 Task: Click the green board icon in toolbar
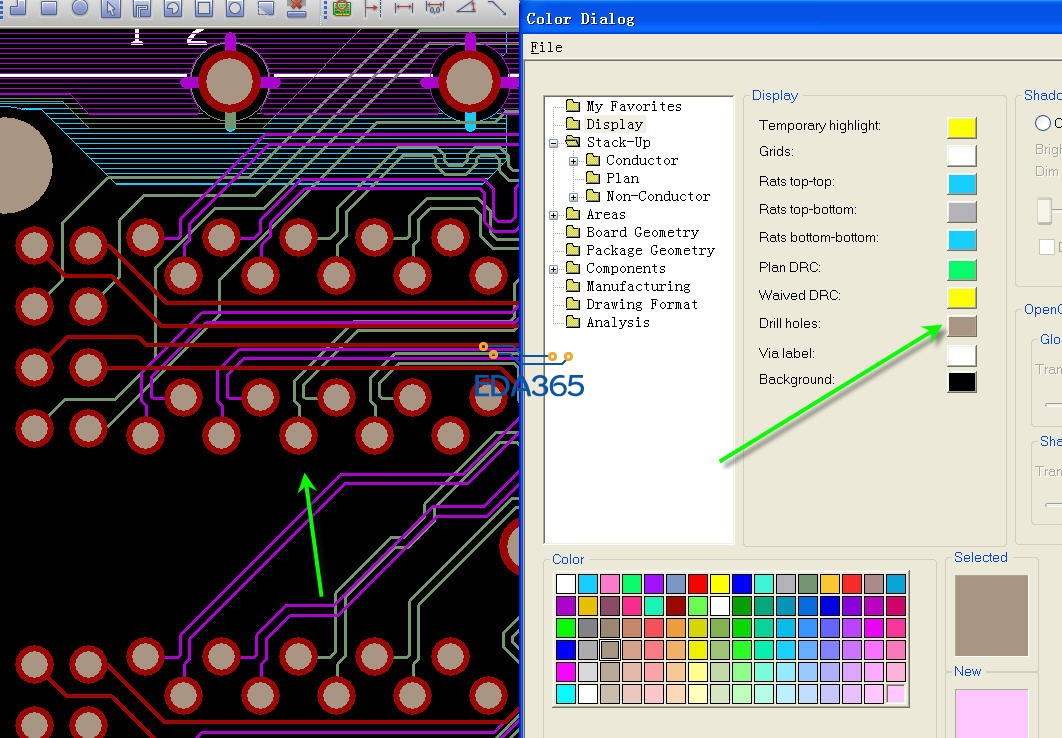342,8
